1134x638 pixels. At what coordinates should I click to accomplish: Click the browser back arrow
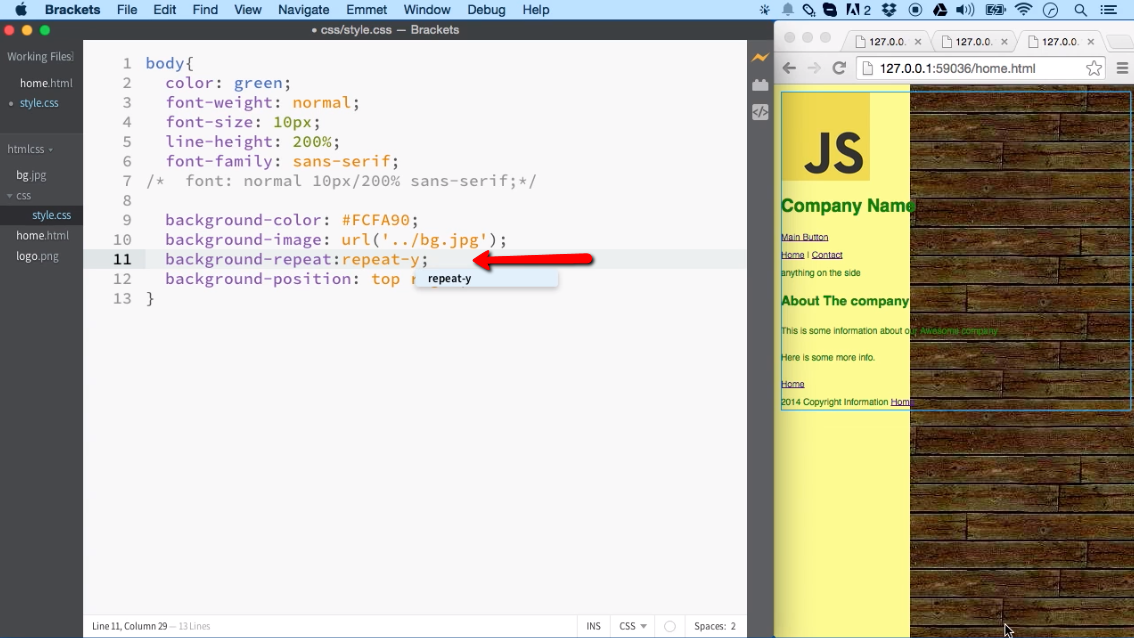[789, 68]
